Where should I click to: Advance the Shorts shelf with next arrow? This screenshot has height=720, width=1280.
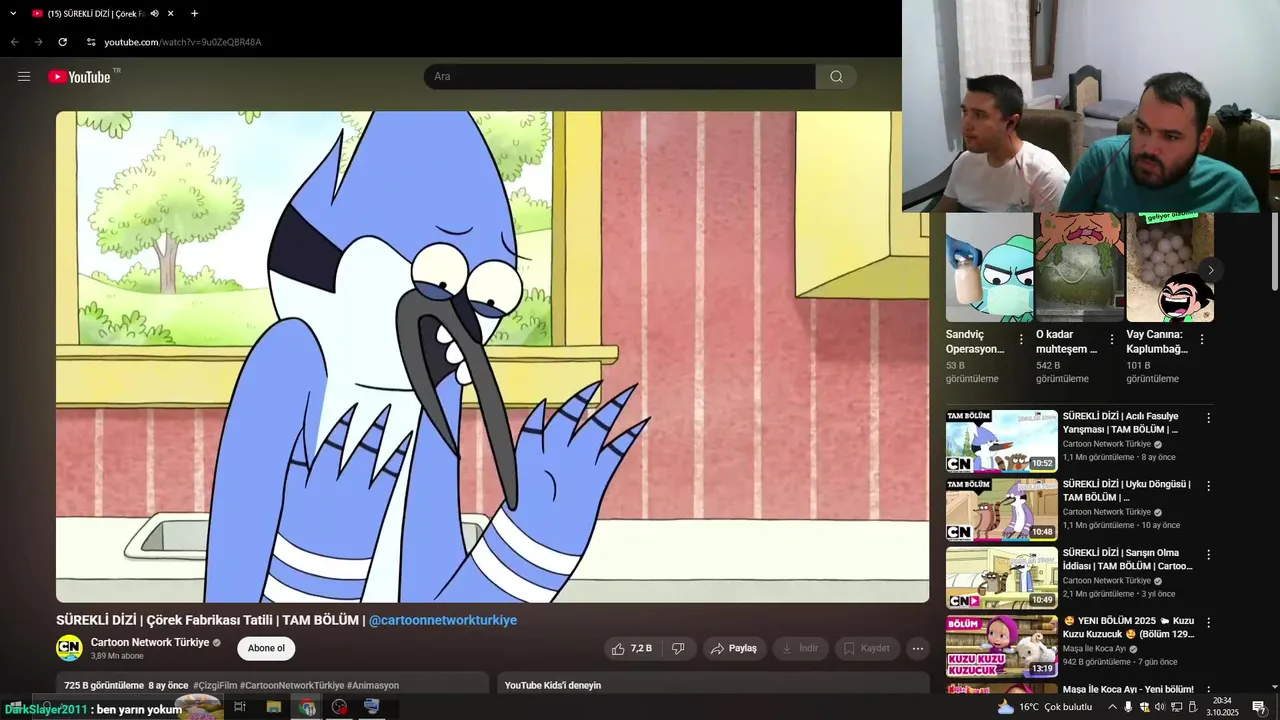click(x=1210, y=270)
